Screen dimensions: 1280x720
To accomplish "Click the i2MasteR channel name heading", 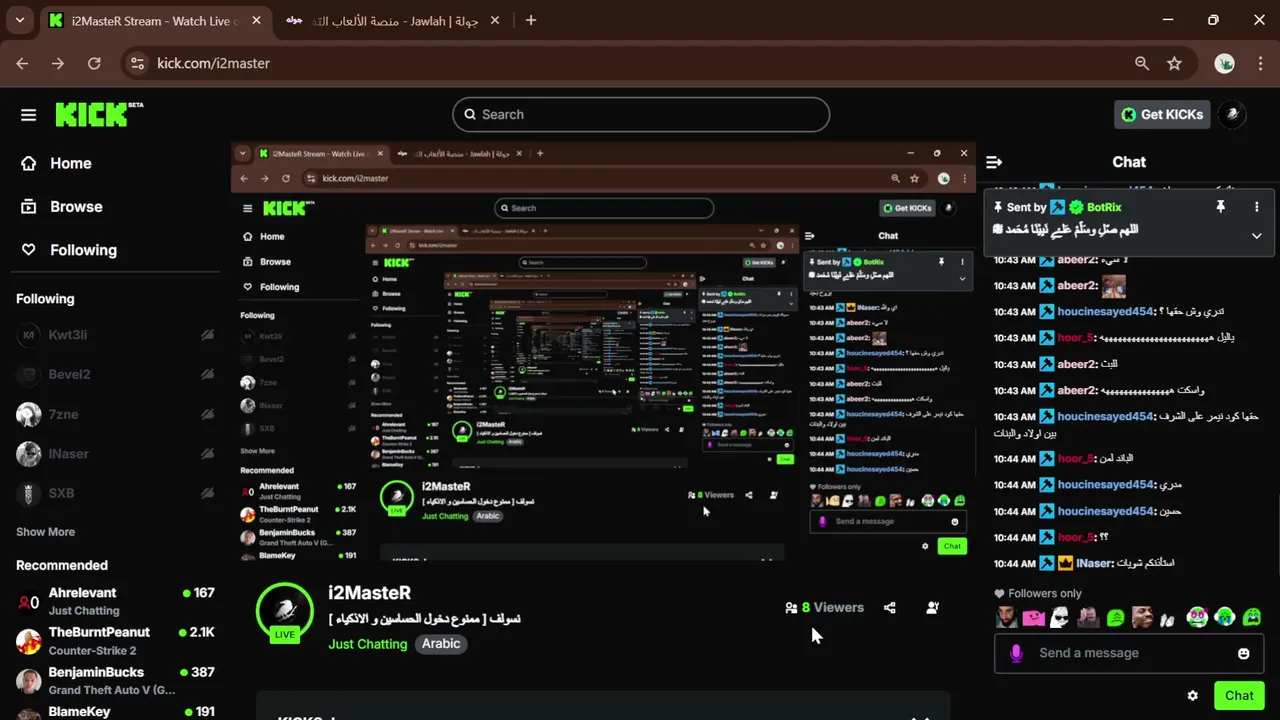I will point(369,593).
